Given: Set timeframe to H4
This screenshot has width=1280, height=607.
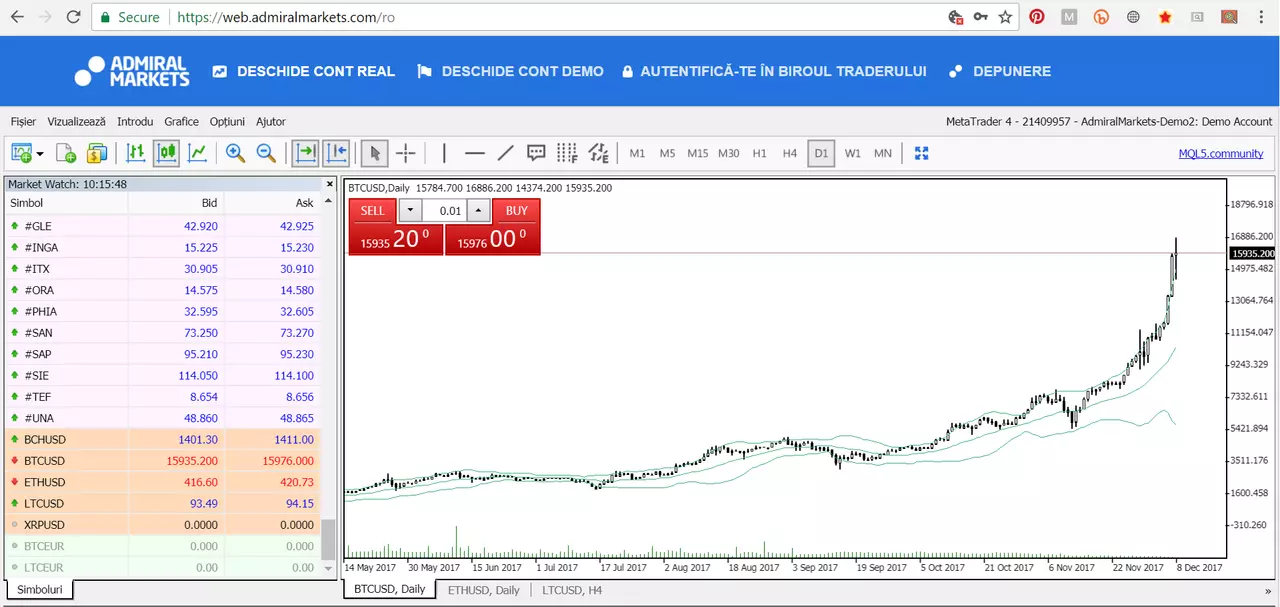Looking at the screenshot, I should (x=790, y=153).
